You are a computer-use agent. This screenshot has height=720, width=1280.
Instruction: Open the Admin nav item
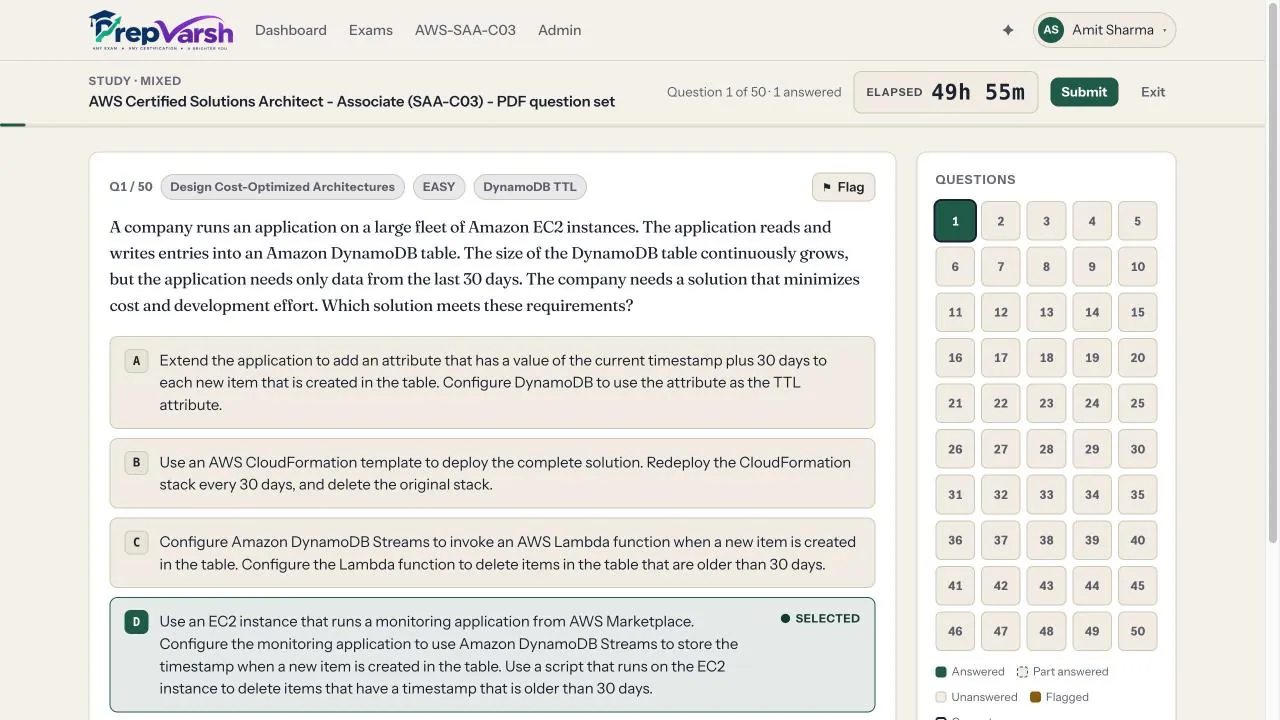pyautogui.click(x=560, y=30)
